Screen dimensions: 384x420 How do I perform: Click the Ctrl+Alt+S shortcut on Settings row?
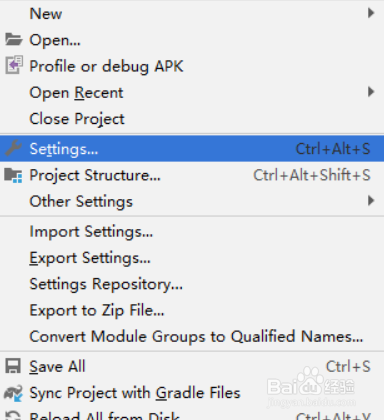point(333,149)
